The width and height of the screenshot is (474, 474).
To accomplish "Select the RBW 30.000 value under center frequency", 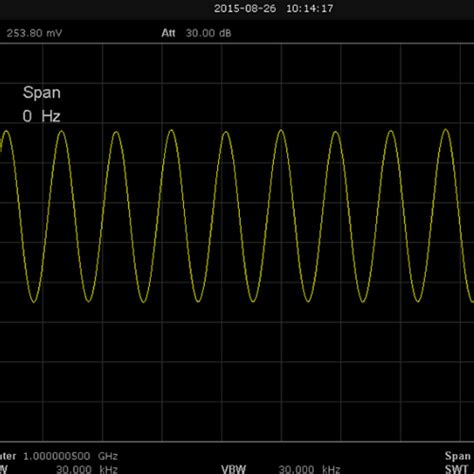I will pos(74,469).
